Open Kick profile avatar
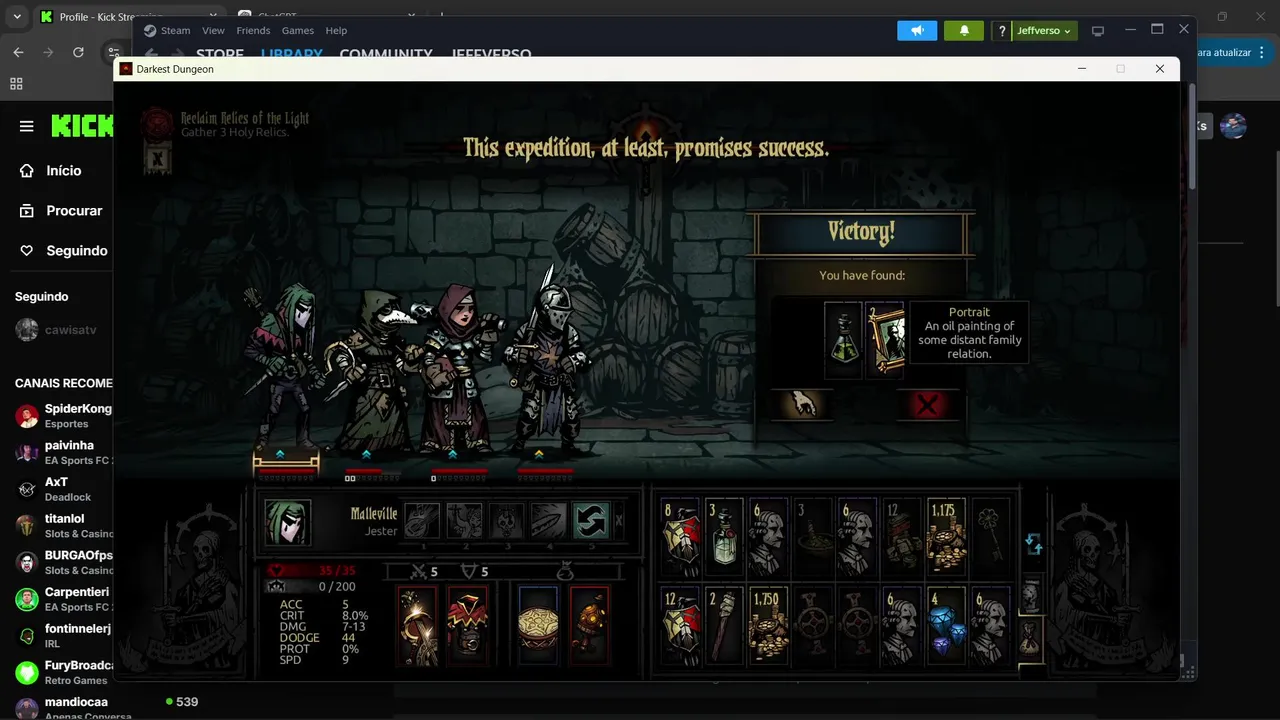Screen dimensions: 1280x720 (1234, 126)
